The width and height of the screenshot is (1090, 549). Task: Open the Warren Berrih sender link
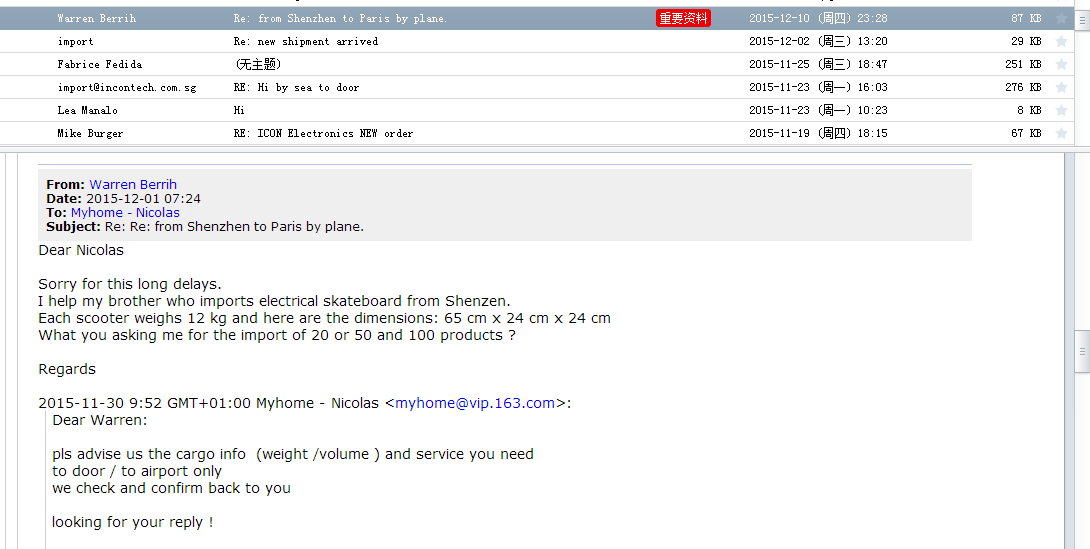click(x=133, y=184)
